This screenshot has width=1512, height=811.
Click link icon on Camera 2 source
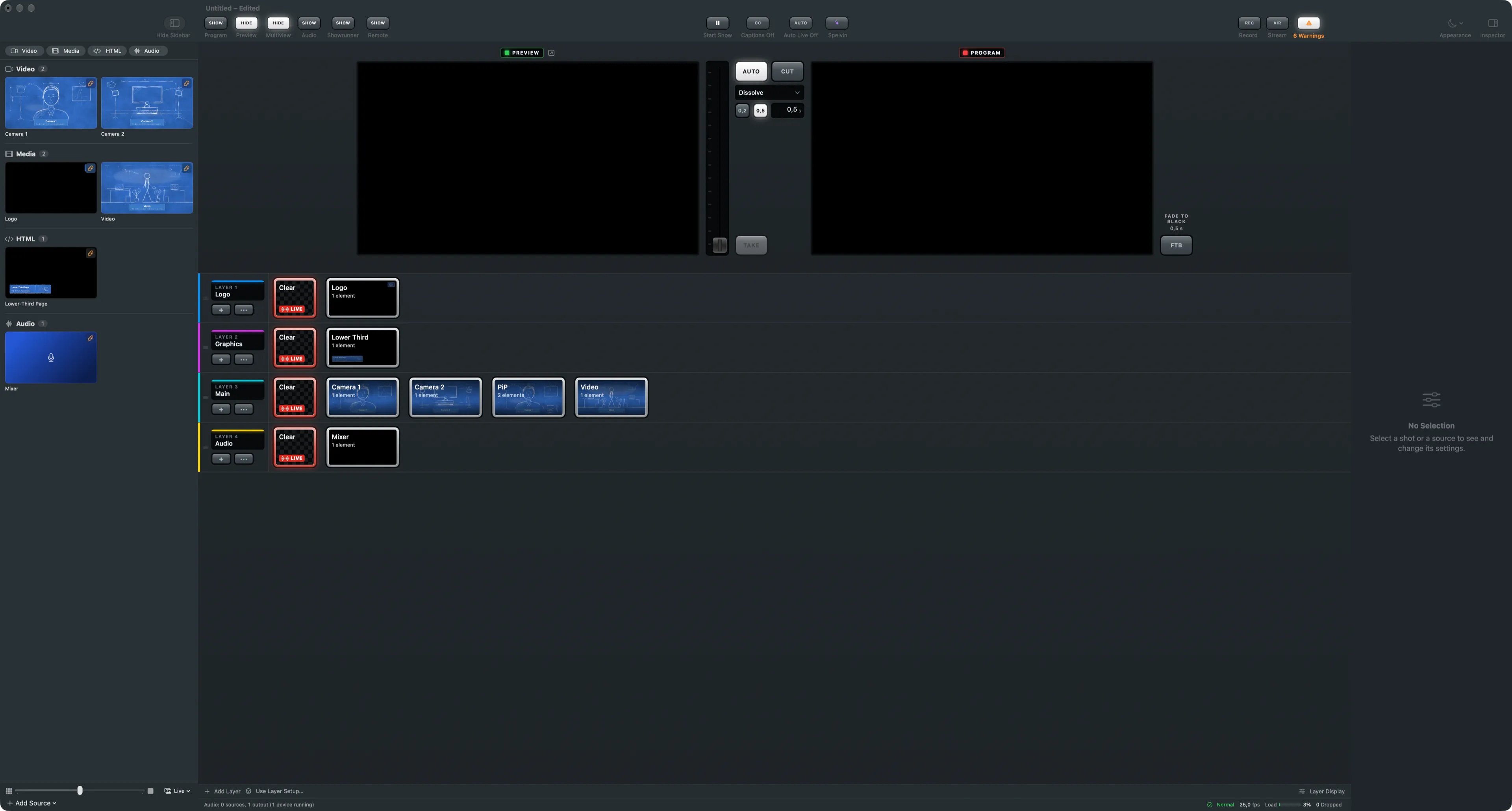coord(186,83)
